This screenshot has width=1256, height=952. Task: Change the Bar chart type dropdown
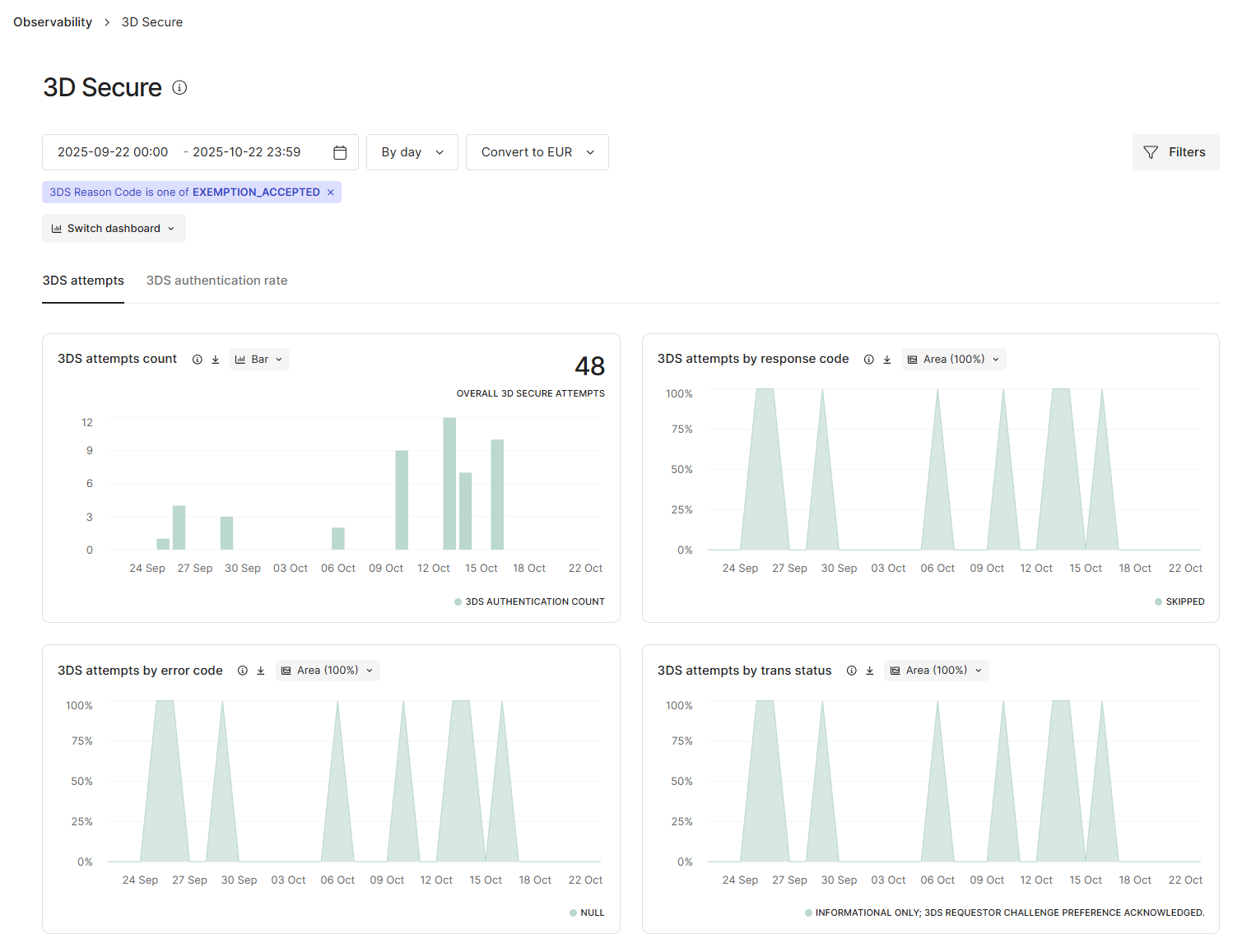click(259, 359)
